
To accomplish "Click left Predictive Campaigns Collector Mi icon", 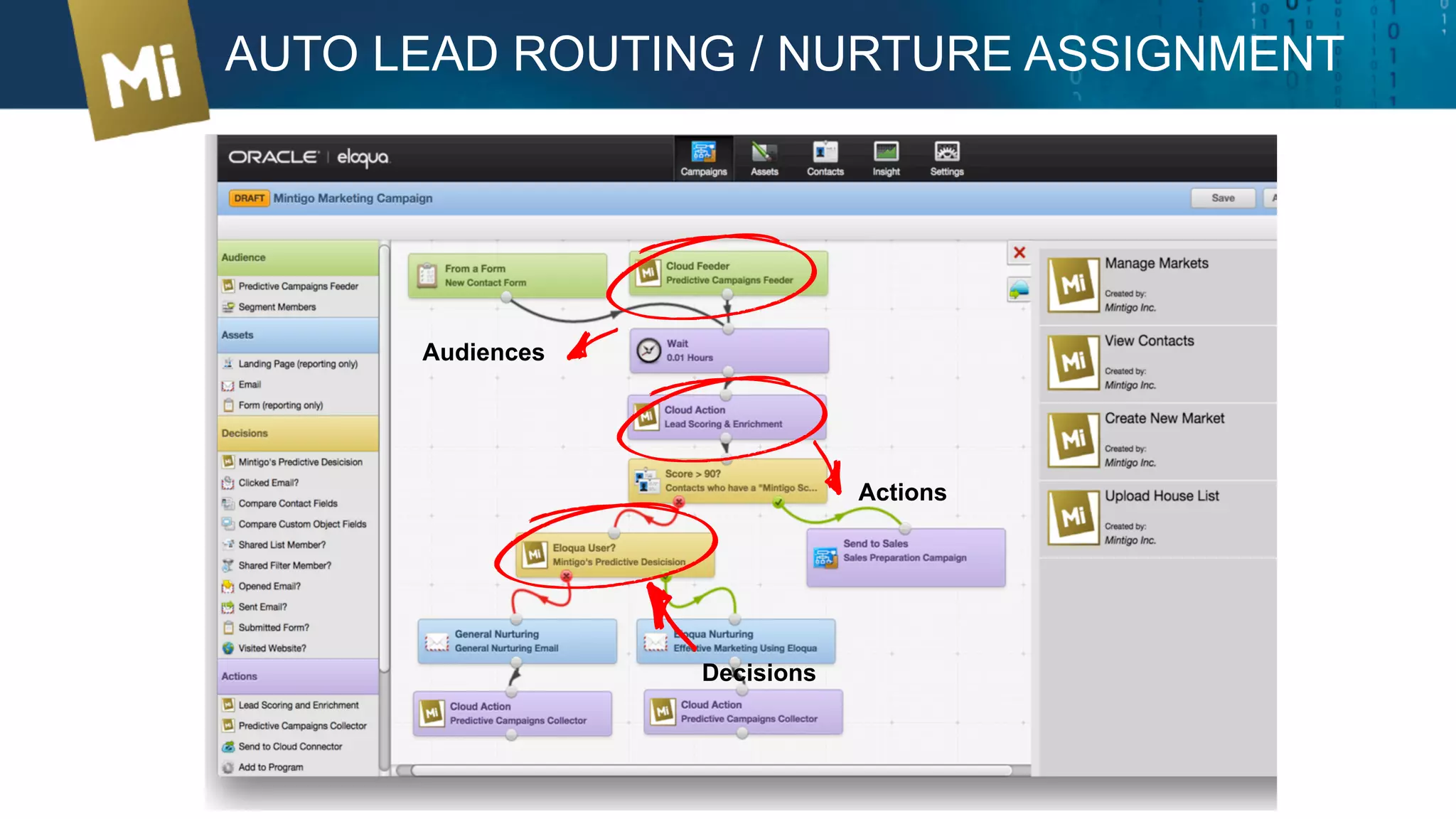I will tap(432, 713).
